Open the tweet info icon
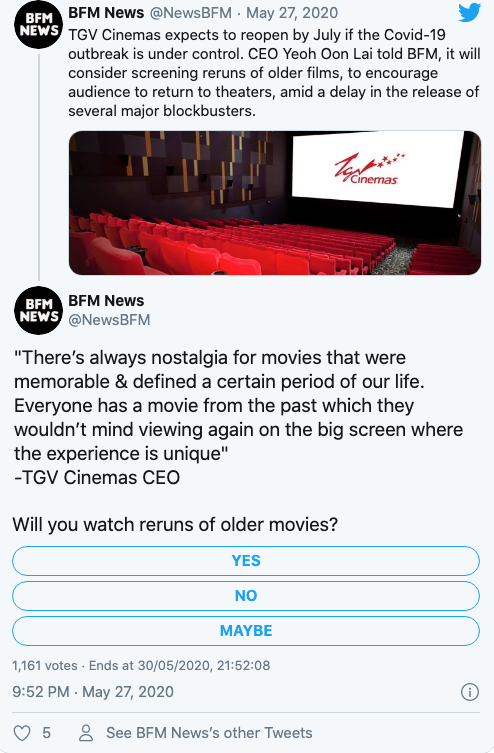Image resolution: width=494 pixels, height=753 pixels. tap(470, 692)
